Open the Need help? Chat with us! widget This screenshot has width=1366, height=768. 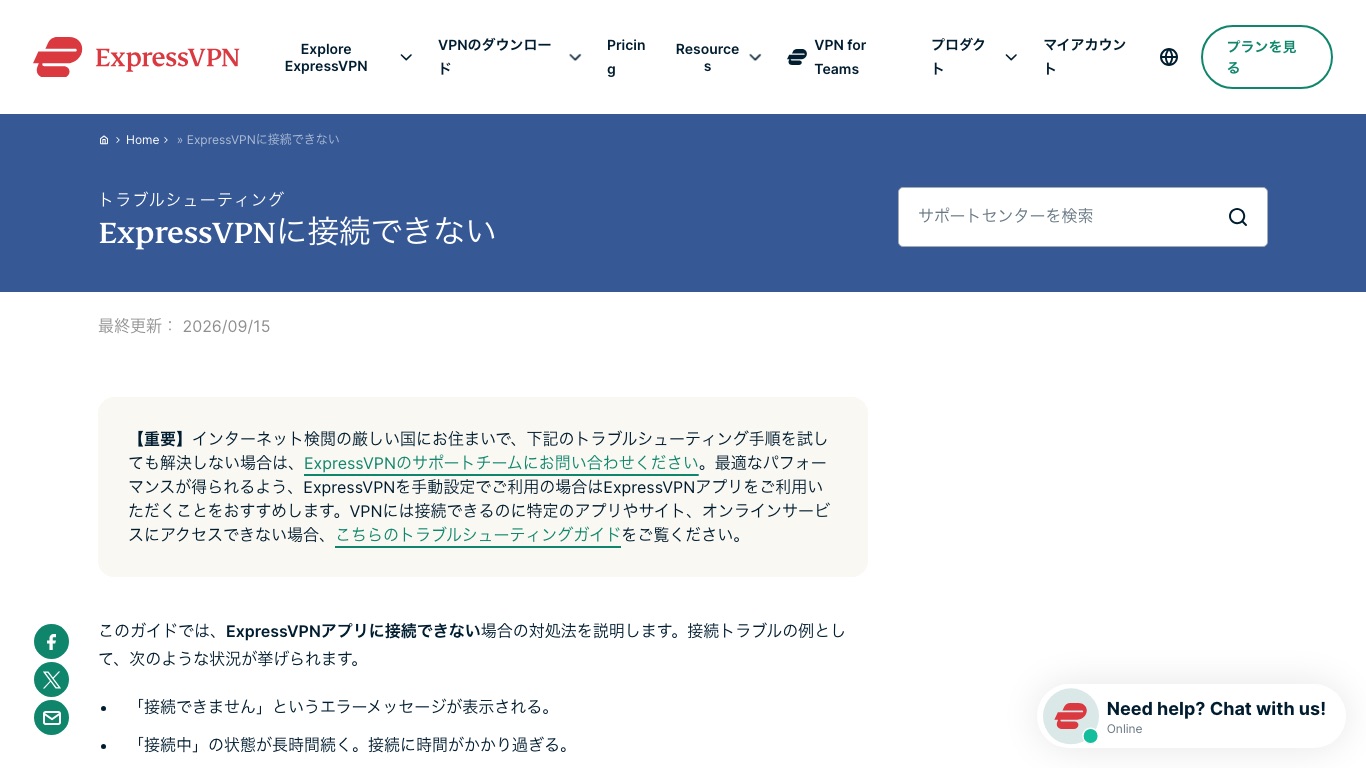1191,716
